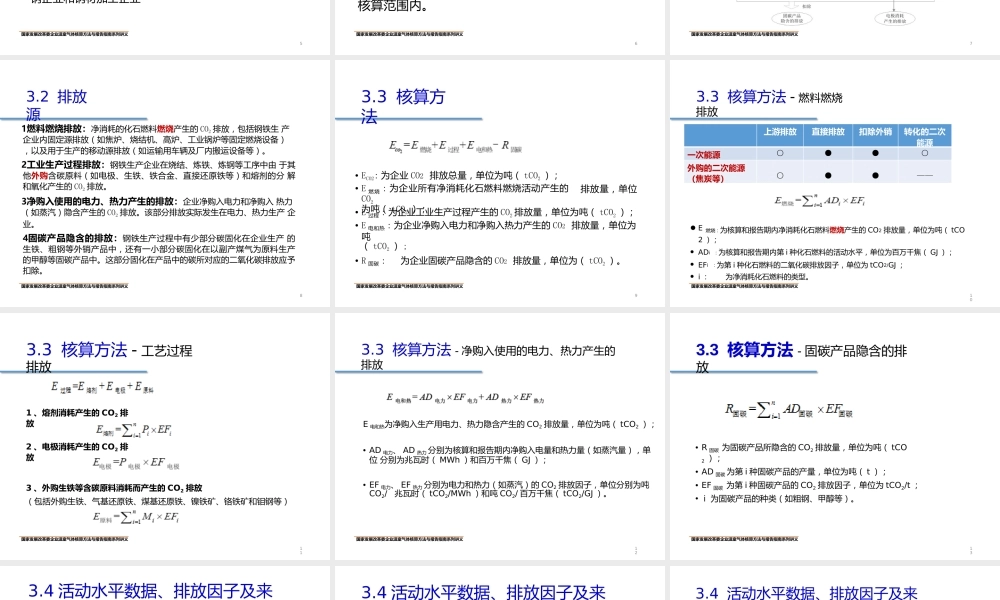
Task: Click the bullet 'i 为固碳产品的种类(如粗钢、甲醇等)'
Action: (x=774, y=499)
